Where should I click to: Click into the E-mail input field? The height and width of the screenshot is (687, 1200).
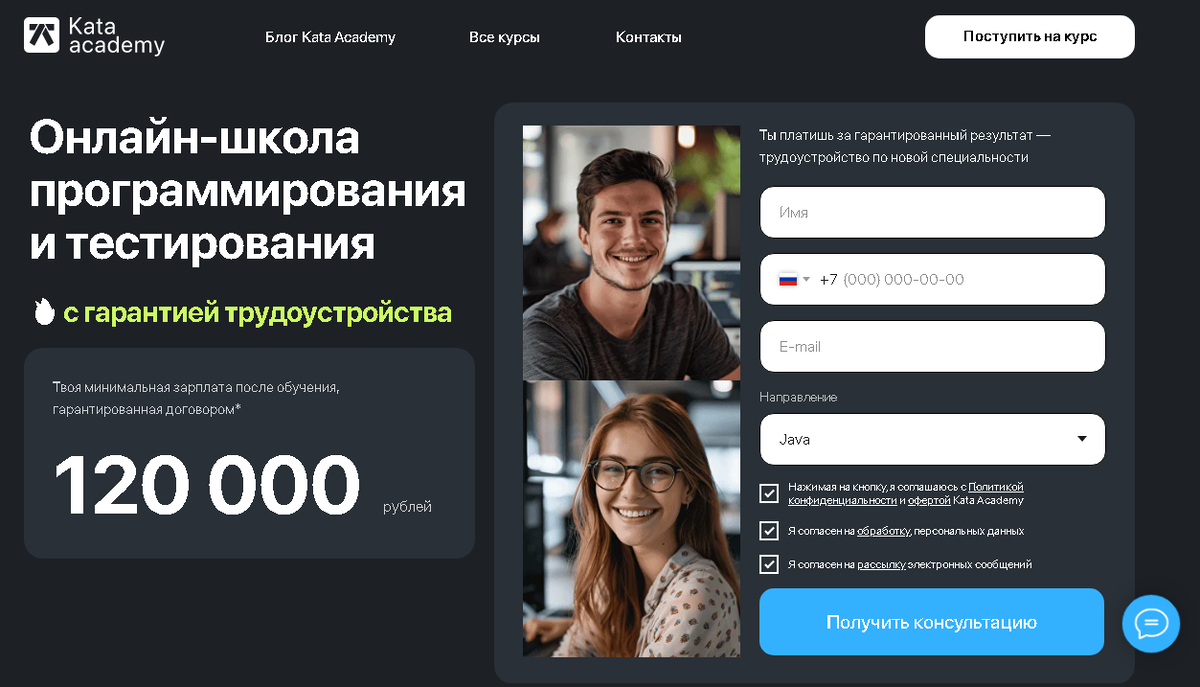click(x=932, y=346)
